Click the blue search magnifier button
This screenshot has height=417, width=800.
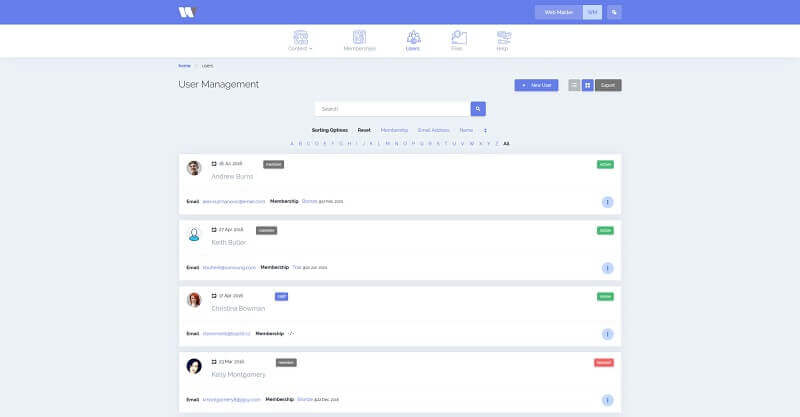(478, 109)
